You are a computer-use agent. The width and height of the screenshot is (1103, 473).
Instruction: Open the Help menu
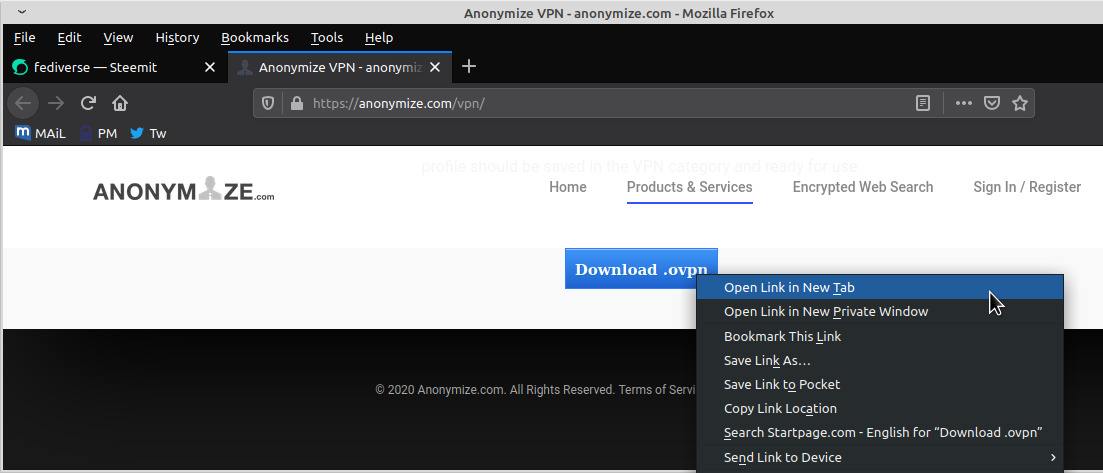378,37
